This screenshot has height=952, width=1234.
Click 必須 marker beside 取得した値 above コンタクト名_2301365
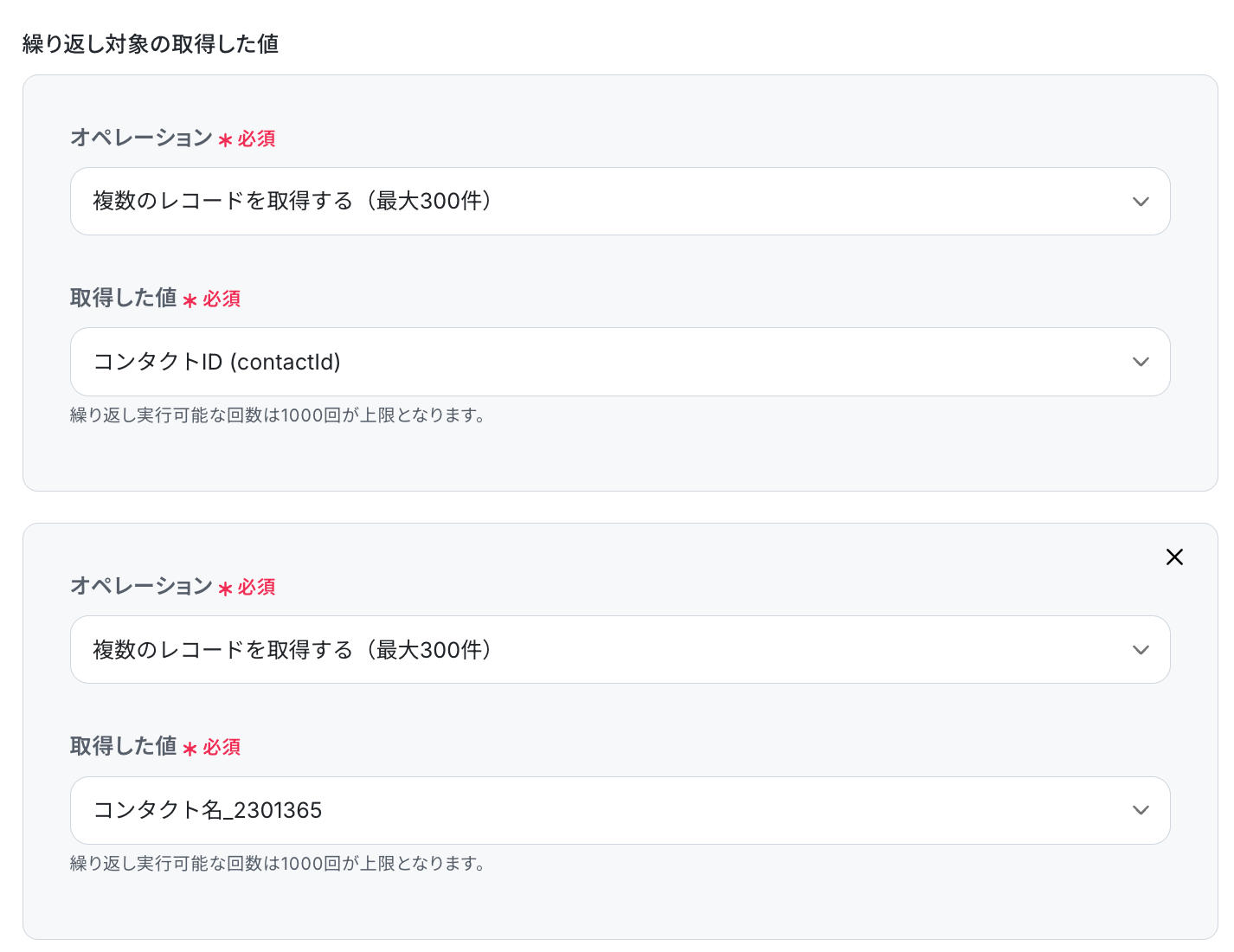[222, 748]
